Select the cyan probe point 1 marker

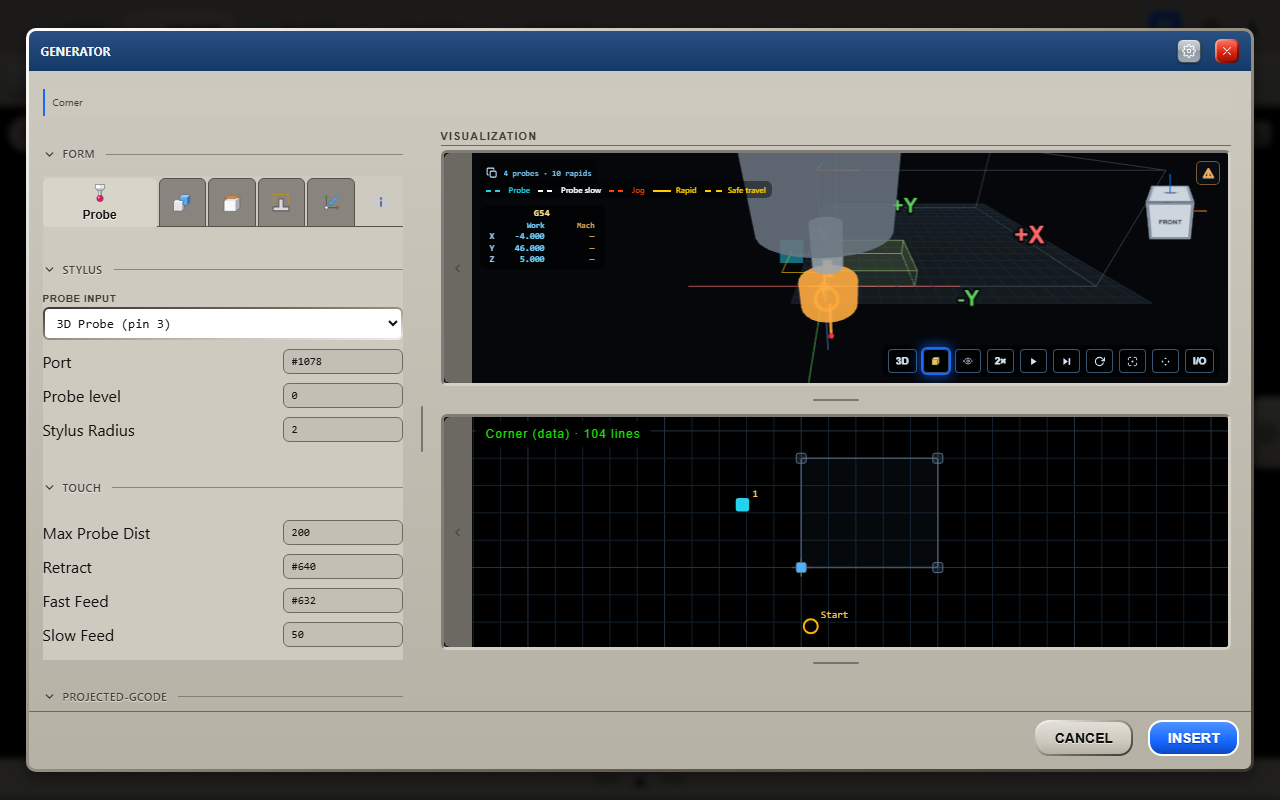click(x=742, y=505)
